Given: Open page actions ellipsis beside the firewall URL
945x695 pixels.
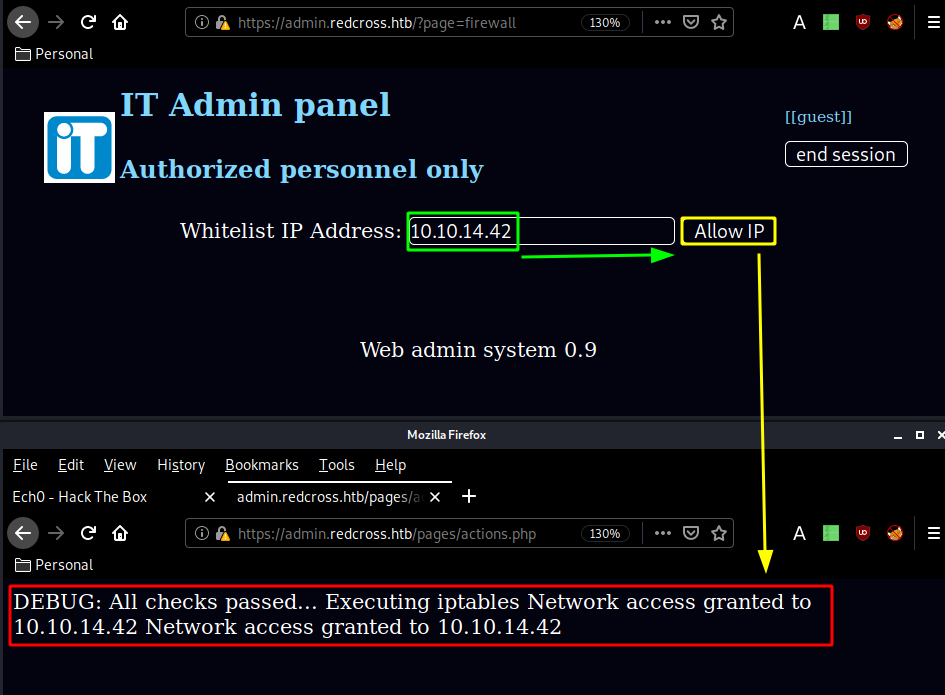Looking at the screenshot, I should click(663, 22).
